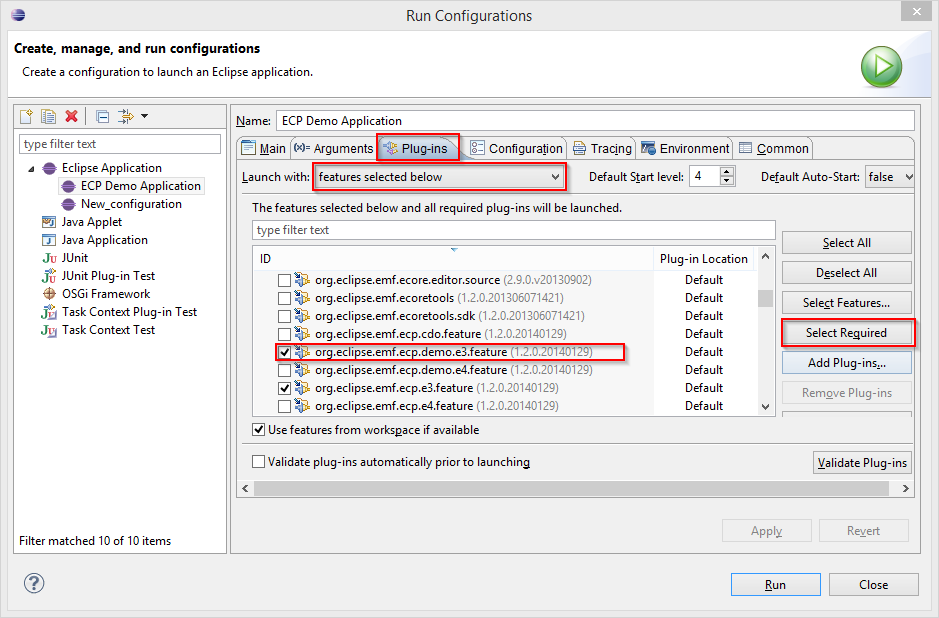The image size is (939, 618).
Task: Open the Launch with dropdown
Action: point(439,177)
